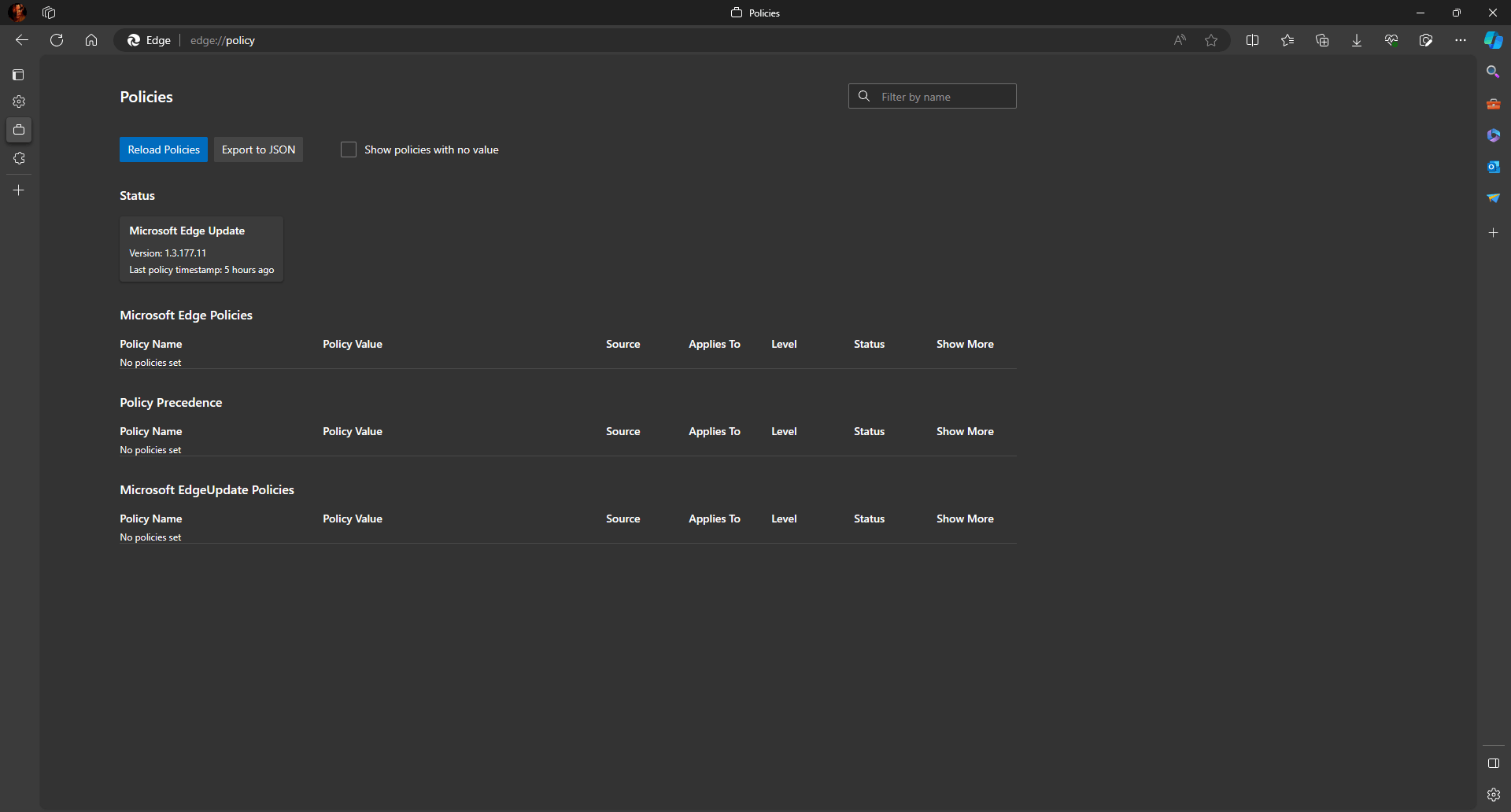Click the Microsoft Edge Update status card title
The height and width of the screenshot is (812, 1511).
187,231
